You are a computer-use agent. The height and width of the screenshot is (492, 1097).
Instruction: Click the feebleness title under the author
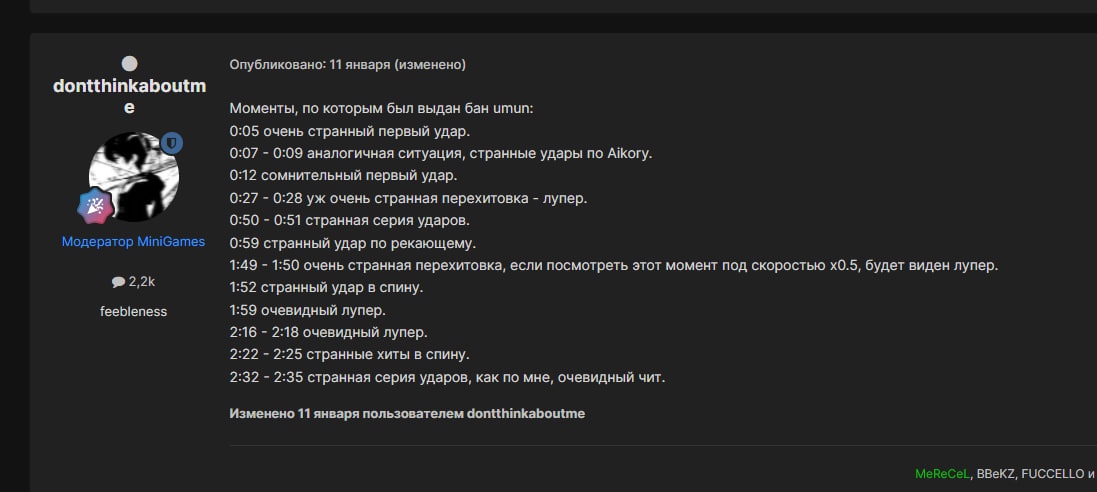[x=133, y=311]
